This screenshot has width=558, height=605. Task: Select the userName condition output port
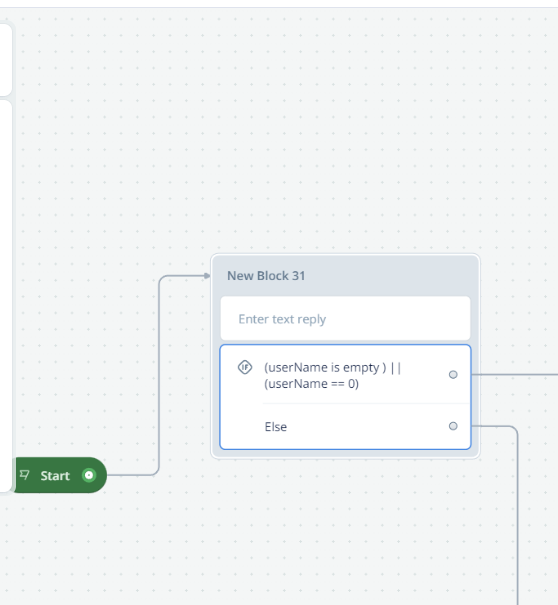coord(453,375)
